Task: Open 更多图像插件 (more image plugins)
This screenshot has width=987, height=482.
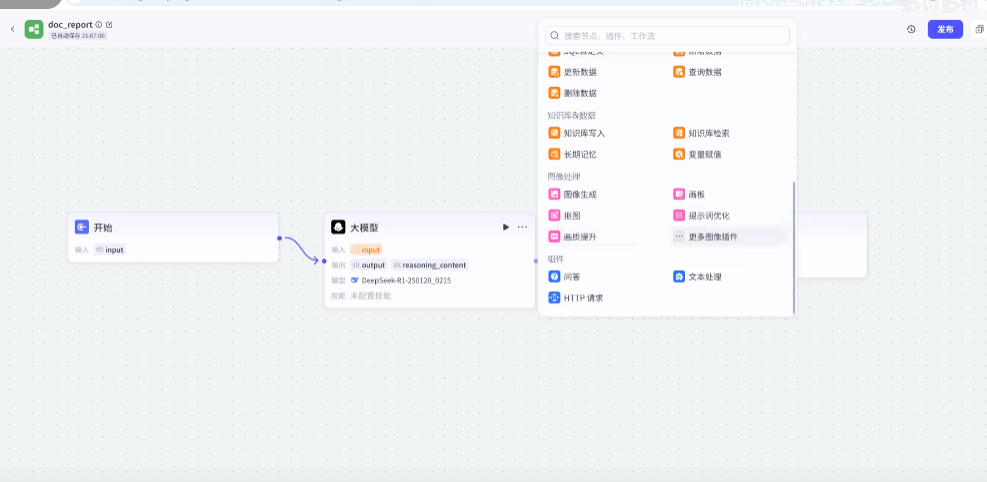Action: (x=712, y=237)
